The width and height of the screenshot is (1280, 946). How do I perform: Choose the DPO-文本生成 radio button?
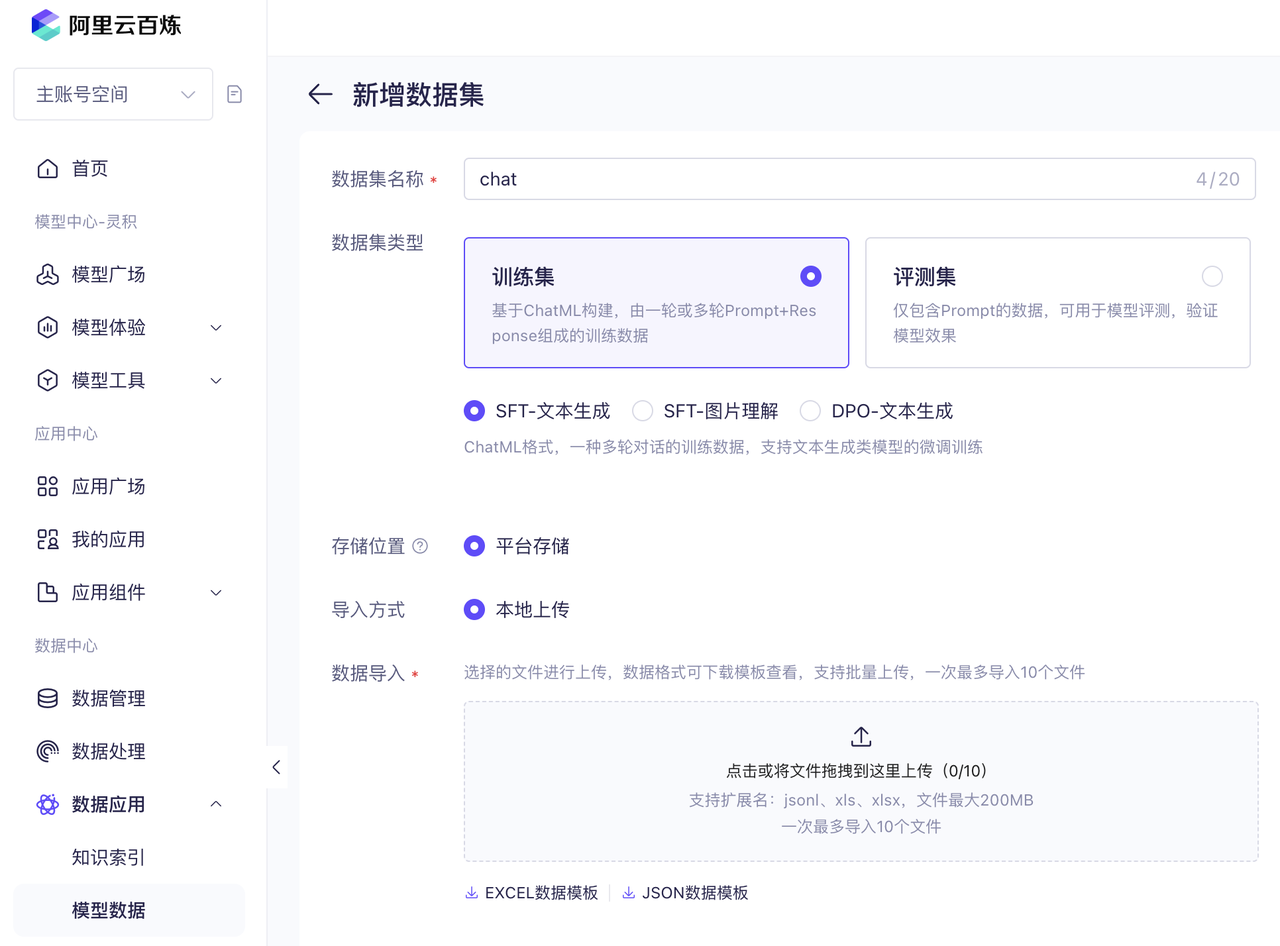click(810, 411)
